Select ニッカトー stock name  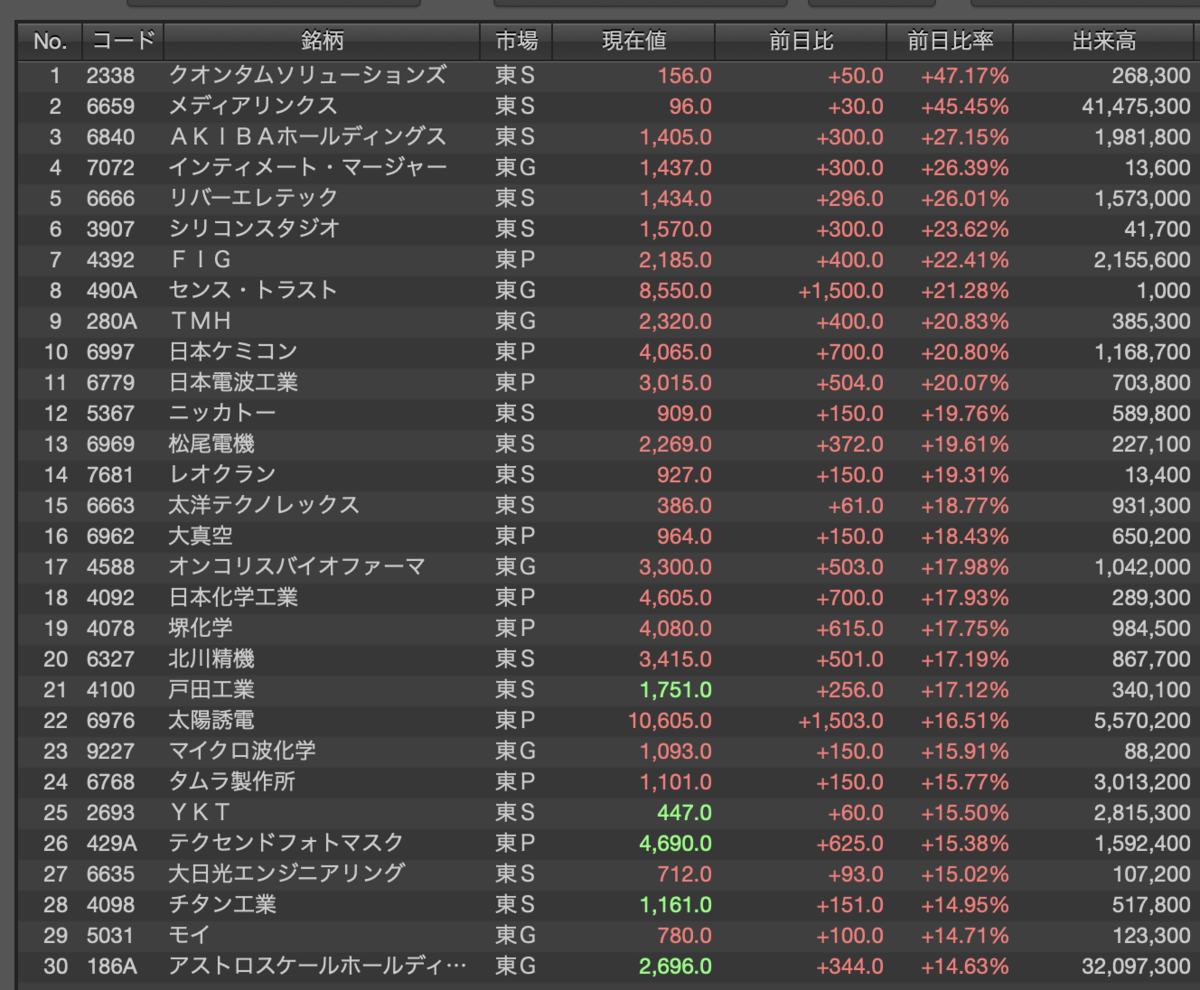click(x=222, y=413)
